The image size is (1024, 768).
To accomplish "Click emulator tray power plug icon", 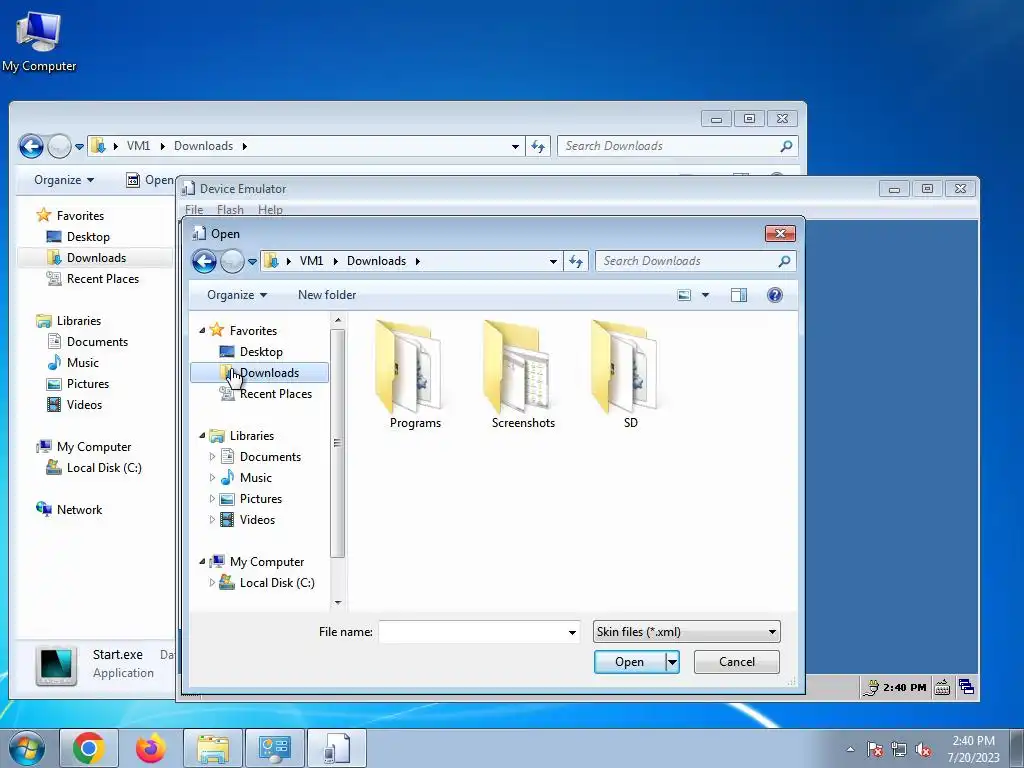I will point(871,687).
